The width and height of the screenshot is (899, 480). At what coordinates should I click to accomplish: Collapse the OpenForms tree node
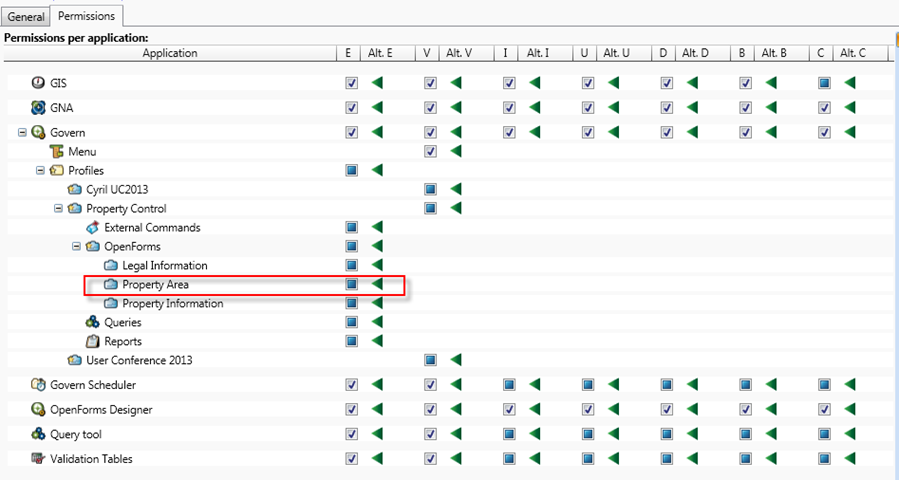click(76, 246)
